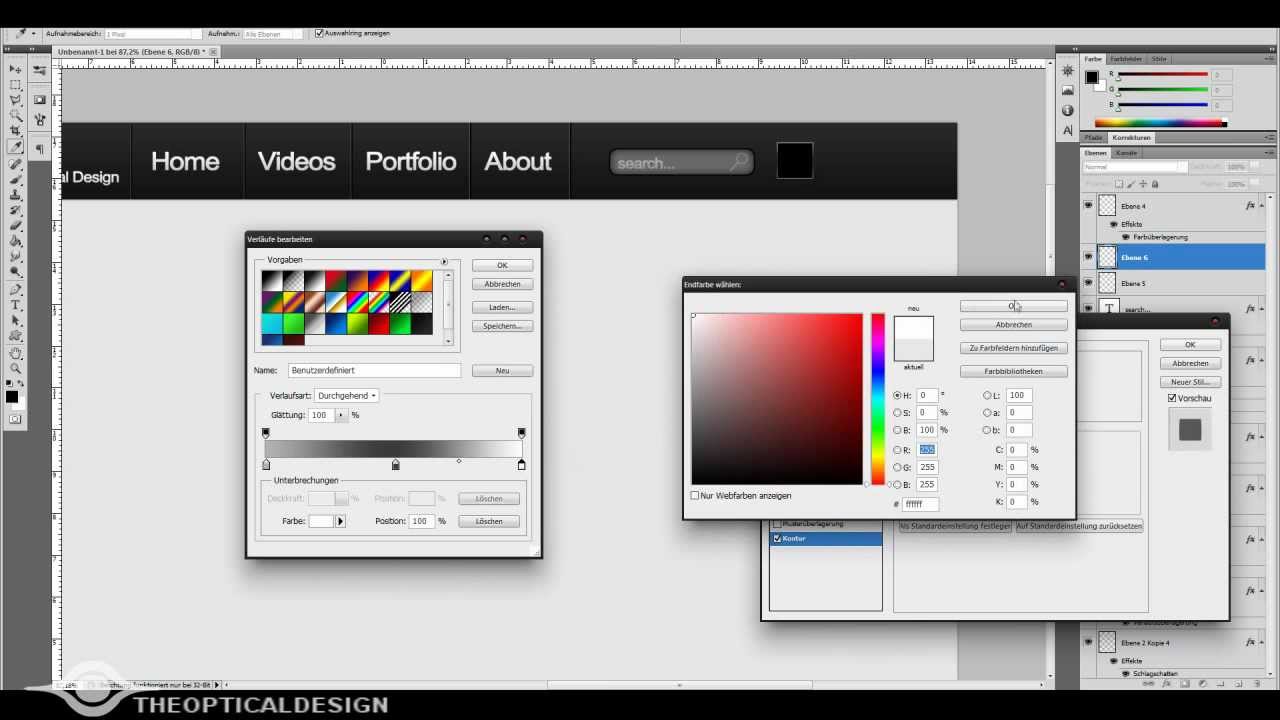Open the Farbe stop color arrow menu
Screen dimensions: 1280x720
tap(340, 521)
